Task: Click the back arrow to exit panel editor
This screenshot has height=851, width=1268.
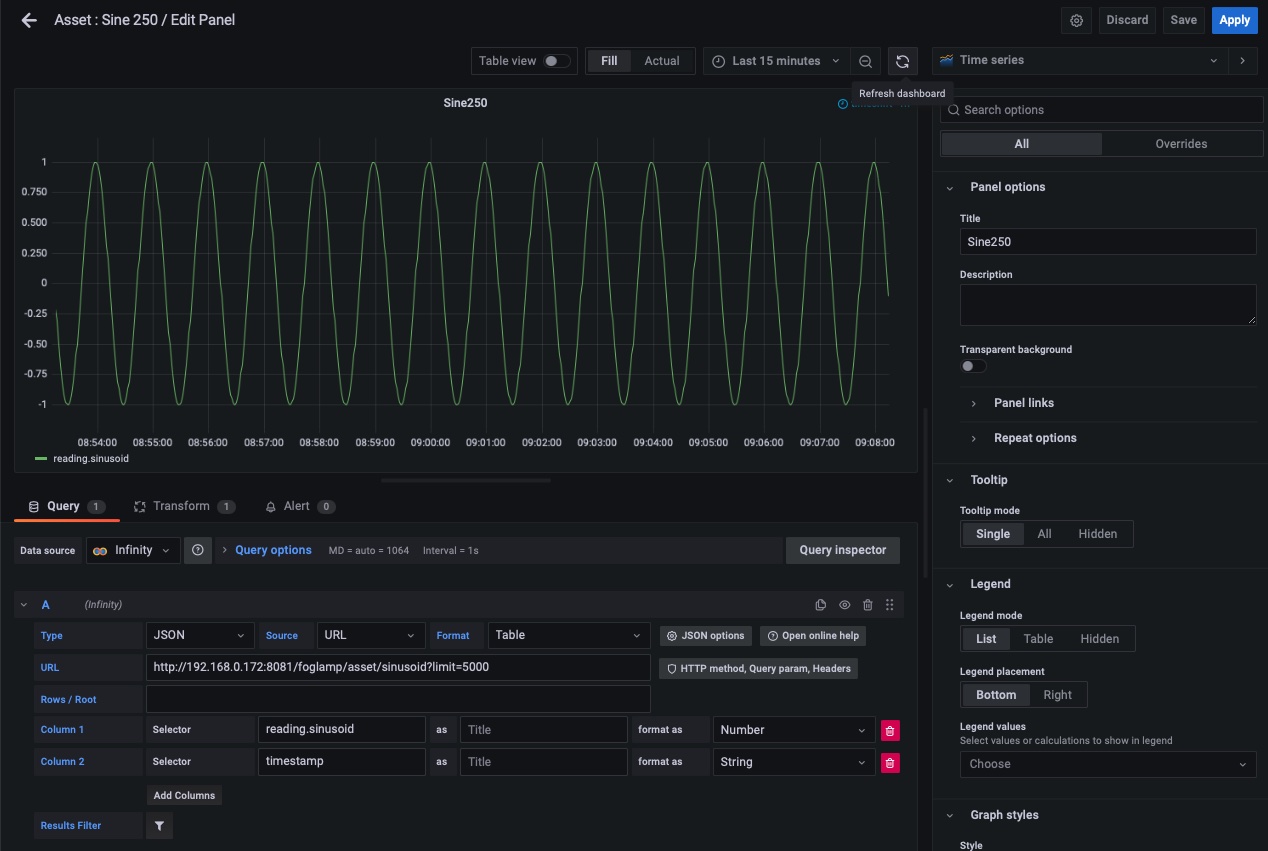Action: click(x=29, y=20)
